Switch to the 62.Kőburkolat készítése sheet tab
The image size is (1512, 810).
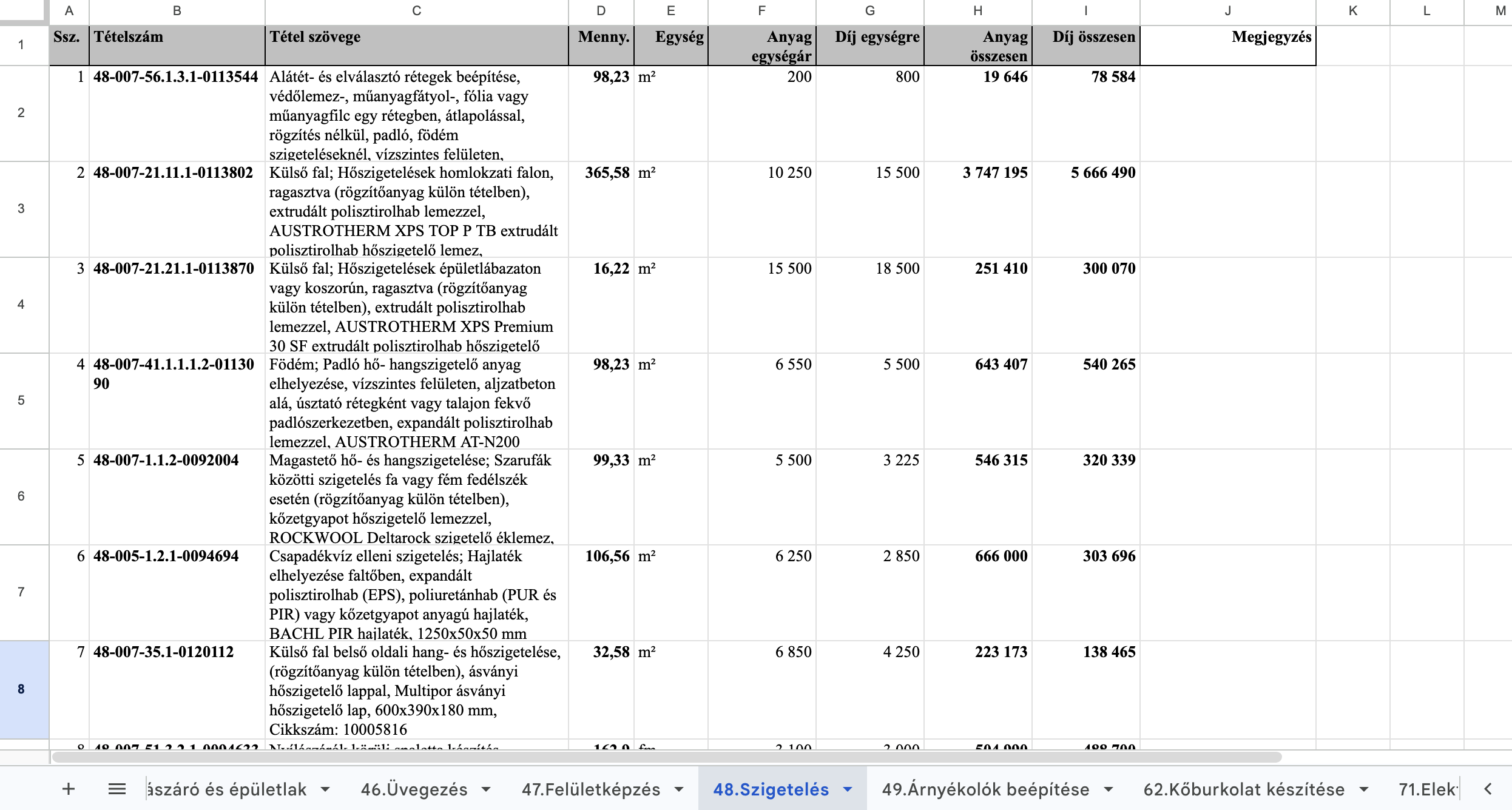pos(1244,789)
